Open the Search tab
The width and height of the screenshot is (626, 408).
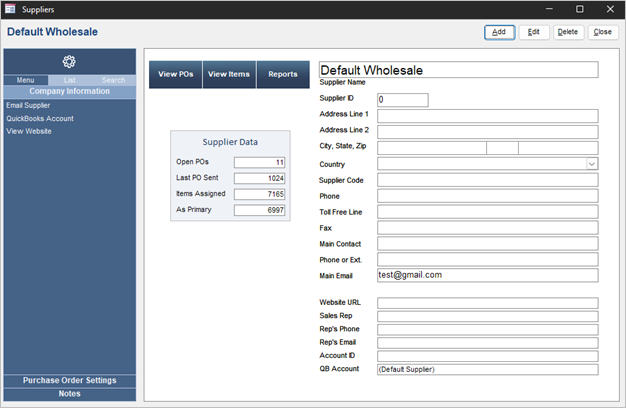point(113,80)
